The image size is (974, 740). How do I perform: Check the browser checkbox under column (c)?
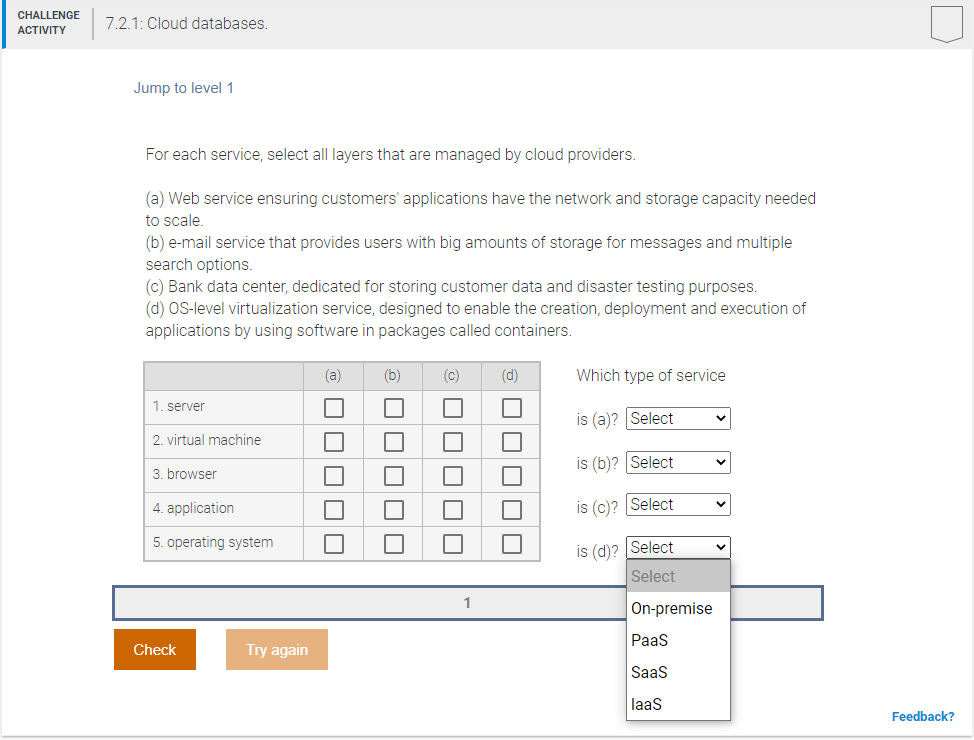(x=452, y=475)
